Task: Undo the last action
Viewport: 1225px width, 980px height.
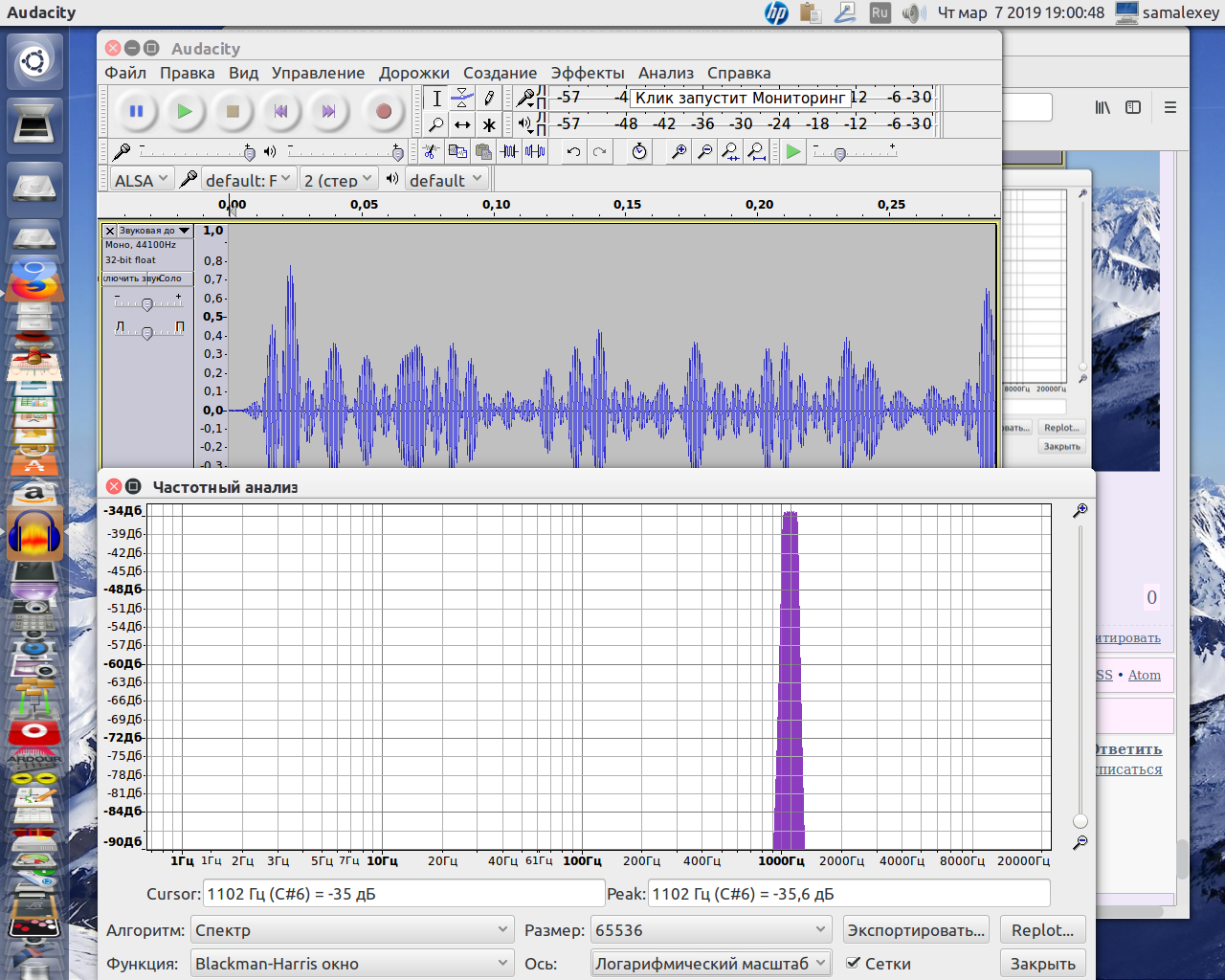Action: (573, 151)
